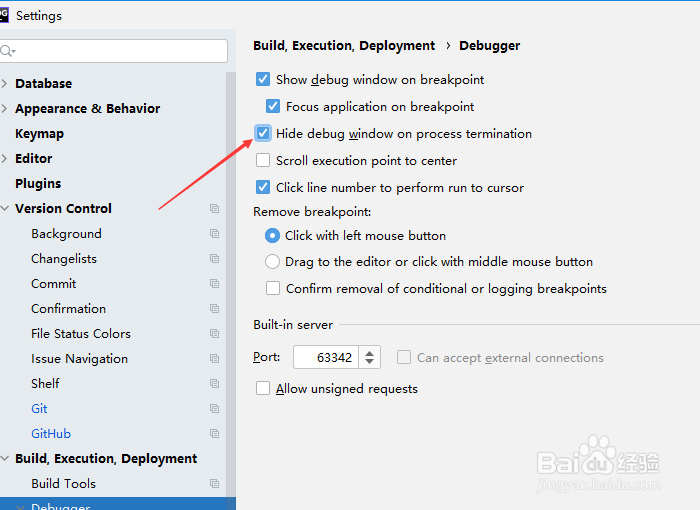Increase port number with stepper up arrow
Screen dimensions: 700x510
[369, 353]
